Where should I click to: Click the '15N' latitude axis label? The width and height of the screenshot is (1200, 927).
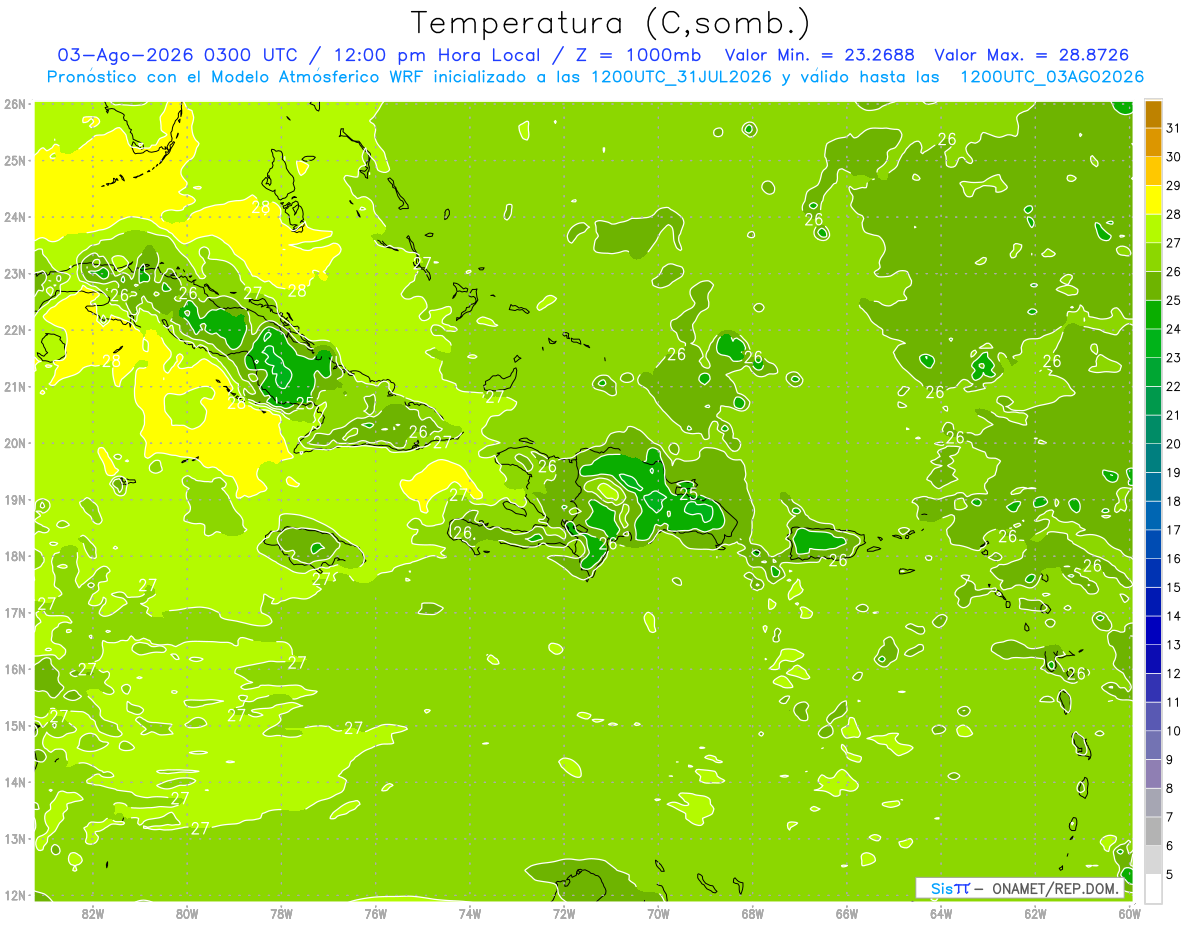[x=14, y=725]
